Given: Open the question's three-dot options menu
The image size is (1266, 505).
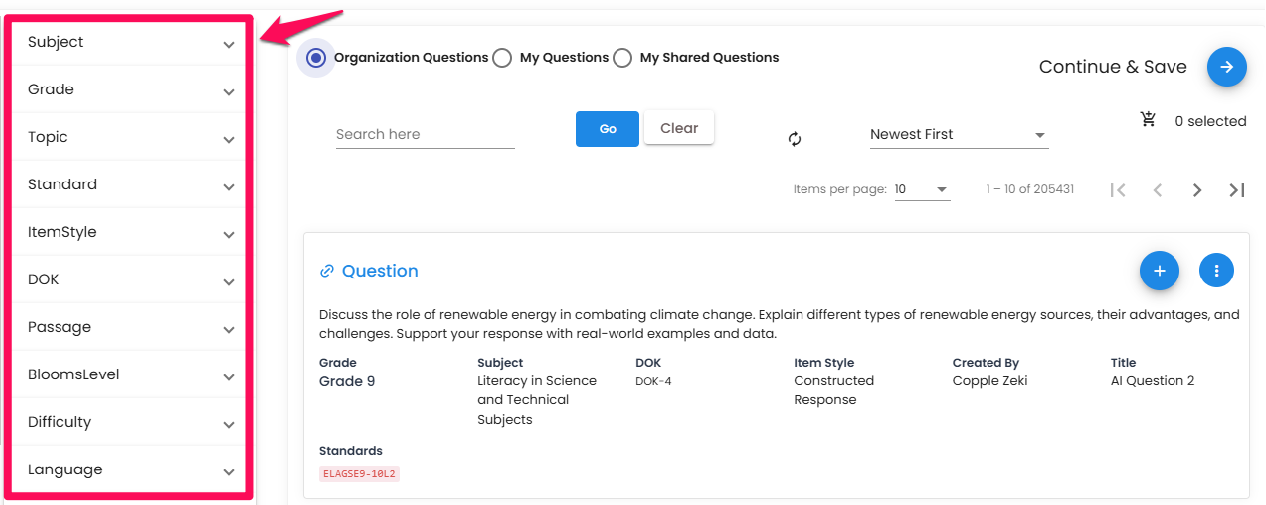Looking at the screenshot, I should click(x=1216, y=270).
